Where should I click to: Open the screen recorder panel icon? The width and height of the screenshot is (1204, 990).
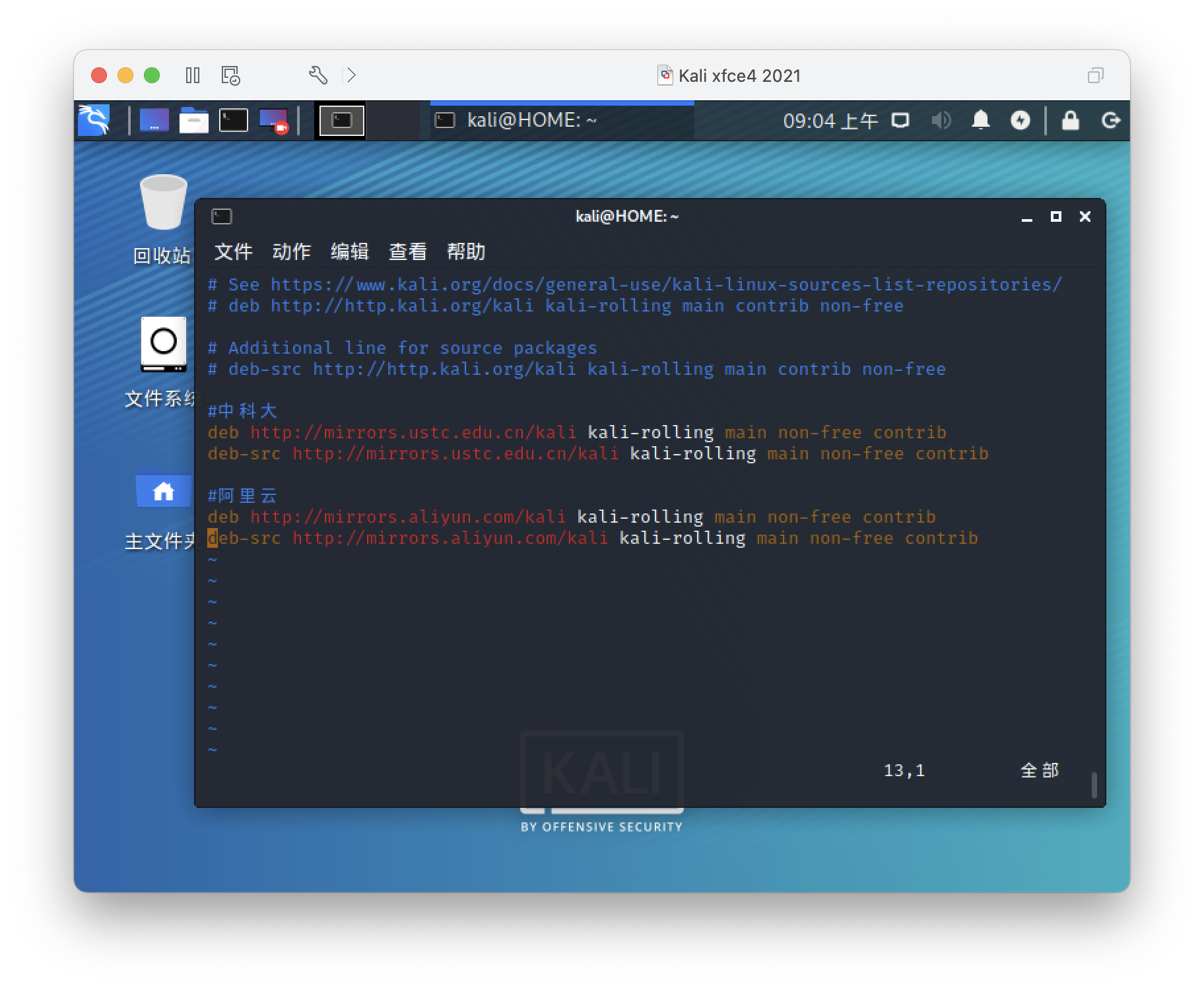tap(274, 121)
